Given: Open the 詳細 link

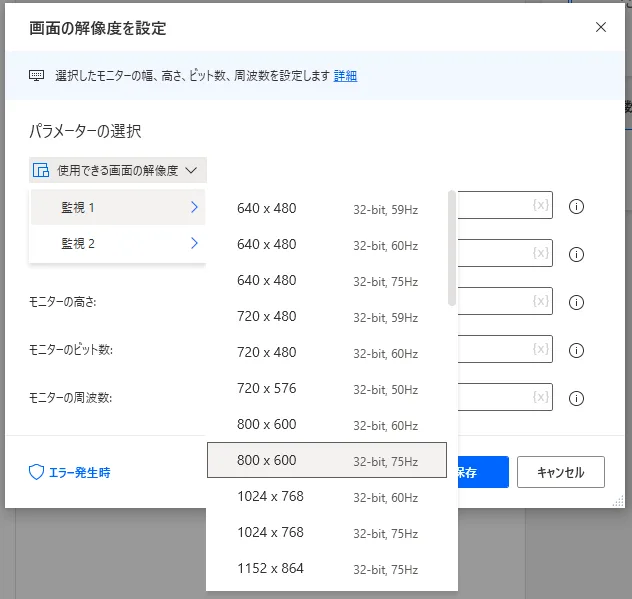Looking at the screenshot, I should 345,76.
